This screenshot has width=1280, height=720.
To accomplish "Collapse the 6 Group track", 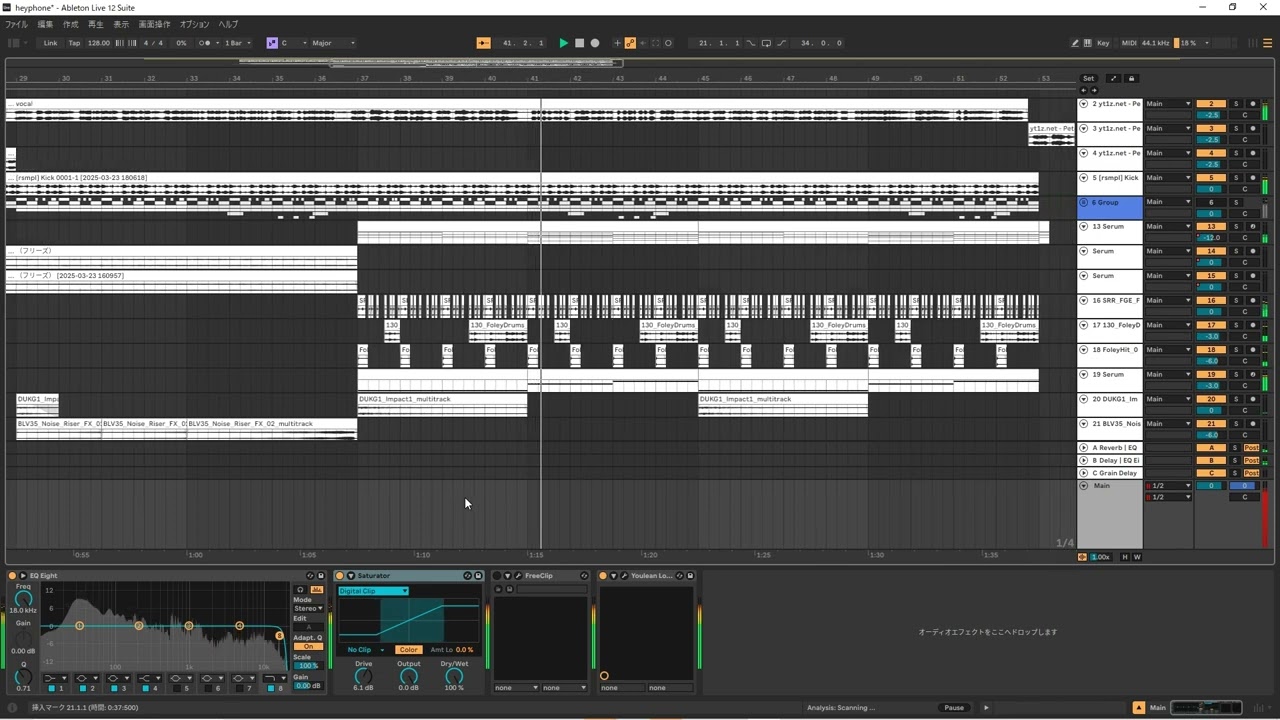I will click(1083, 202).
